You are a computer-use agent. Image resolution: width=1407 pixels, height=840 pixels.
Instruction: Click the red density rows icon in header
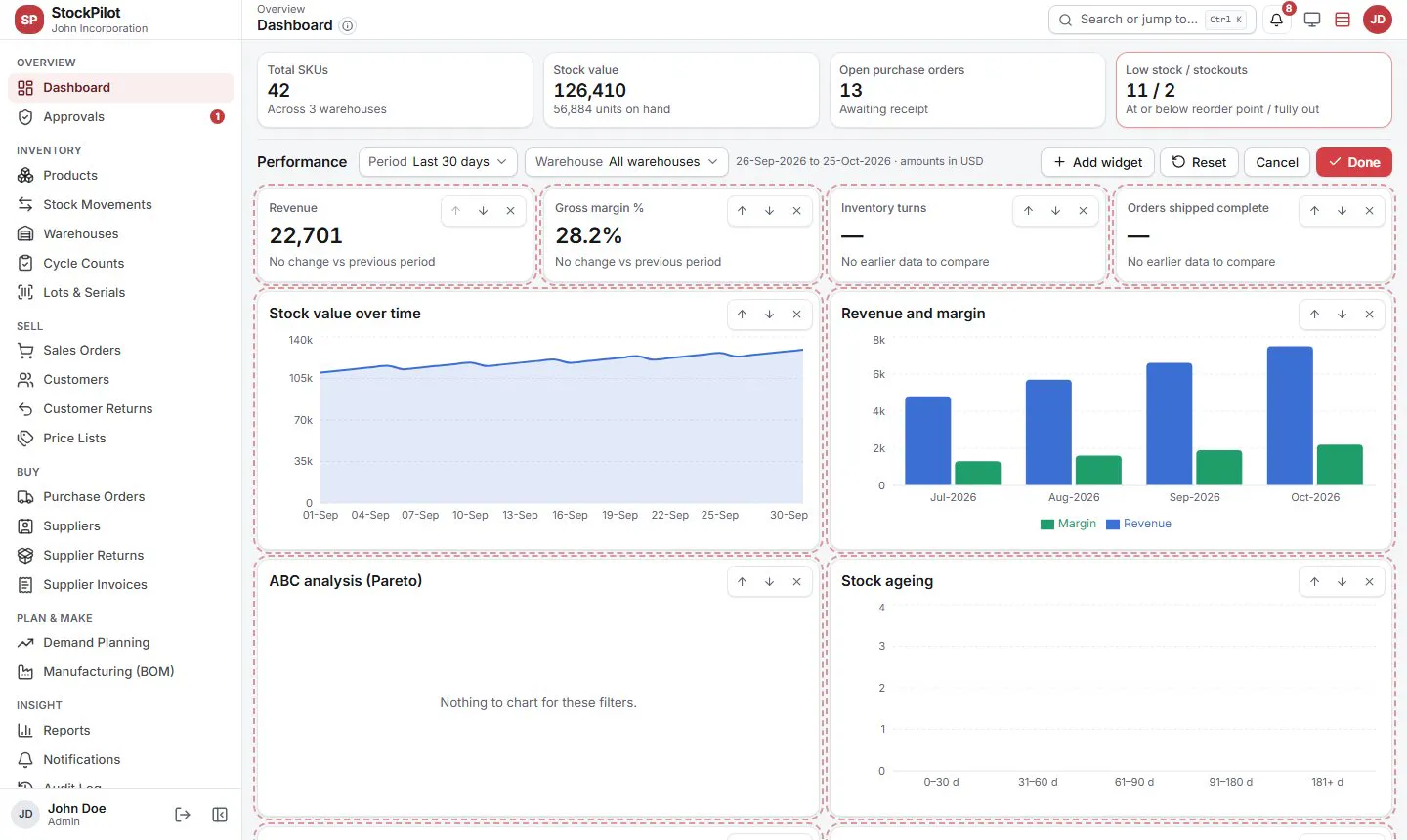(x=1343, y=20)
